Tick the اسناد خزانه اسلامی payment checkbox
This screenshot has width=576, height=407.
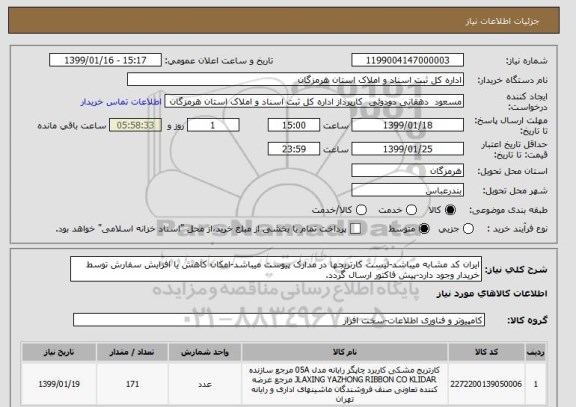coord(355,229)
